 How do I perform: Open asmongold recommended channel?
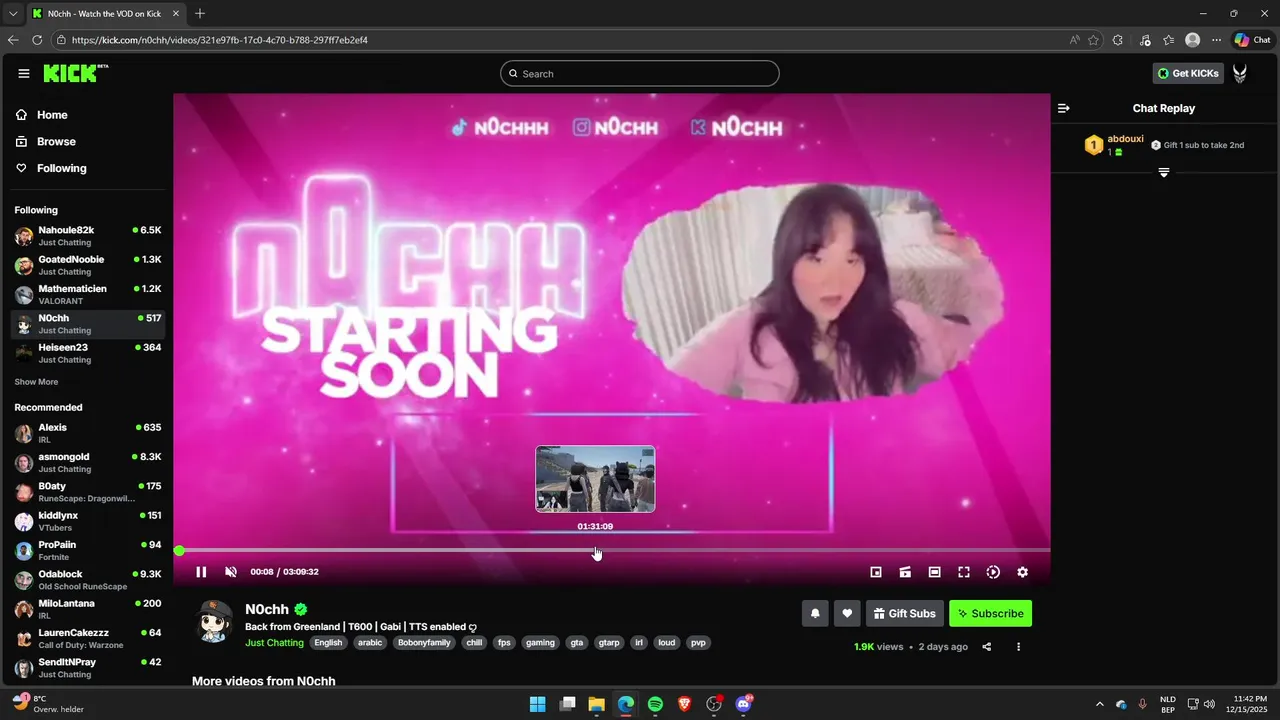click(88, 462)
